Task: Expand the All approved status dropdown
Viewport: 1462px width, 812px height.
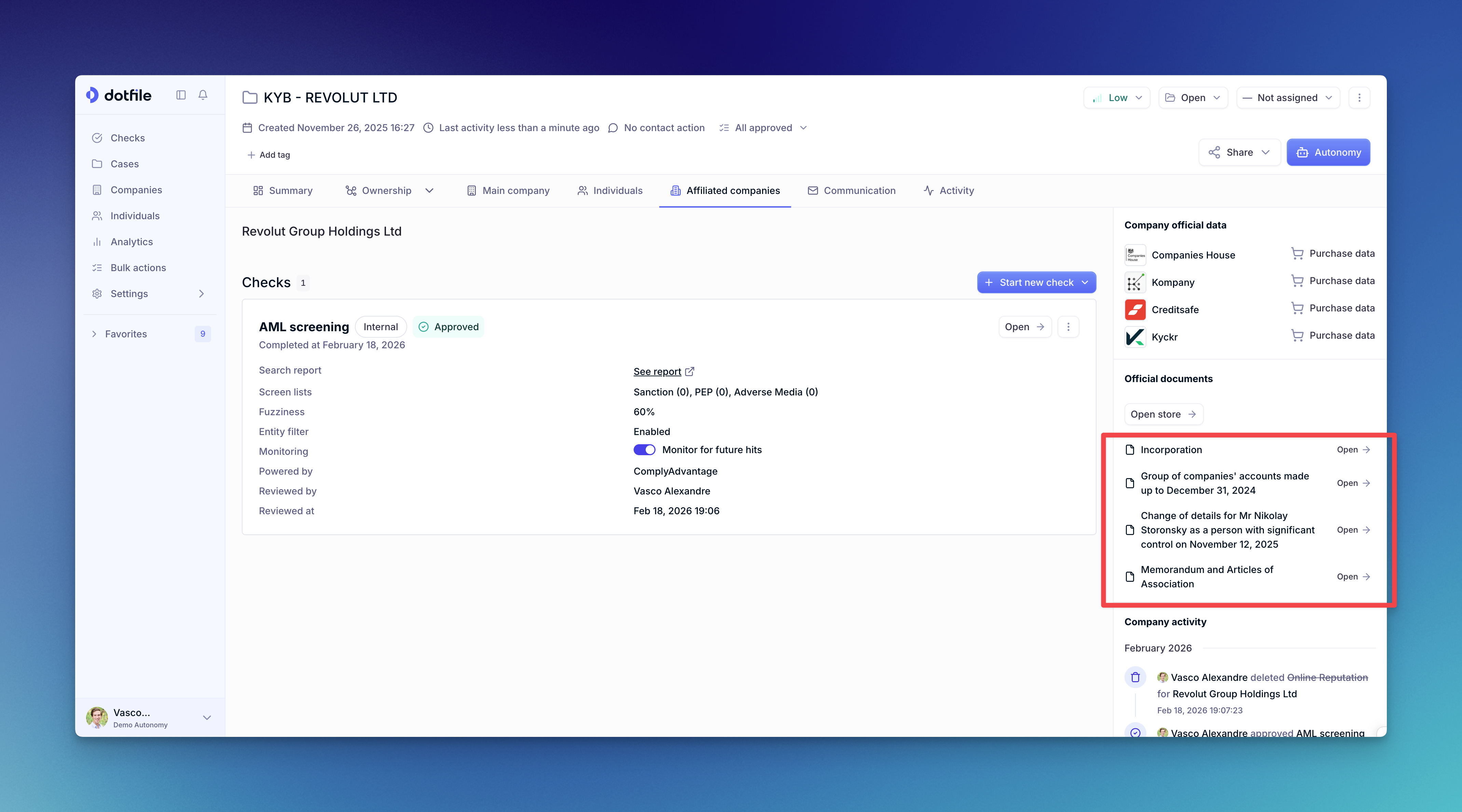Action: [x=763, y=128]
